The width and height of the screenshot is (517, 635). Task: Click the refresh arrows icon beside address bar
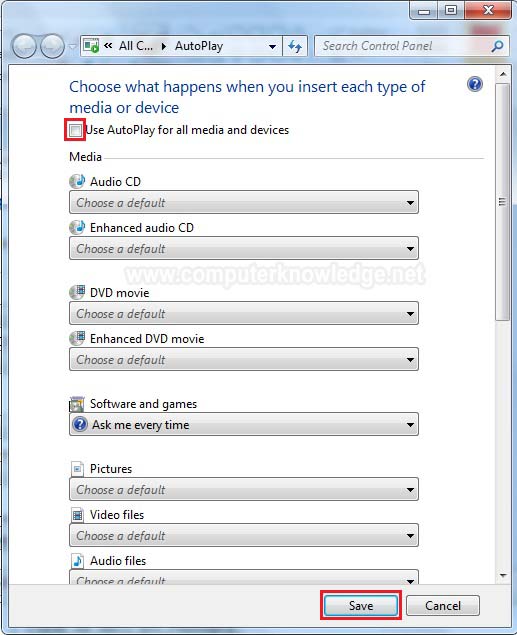(x=295, y=46)
